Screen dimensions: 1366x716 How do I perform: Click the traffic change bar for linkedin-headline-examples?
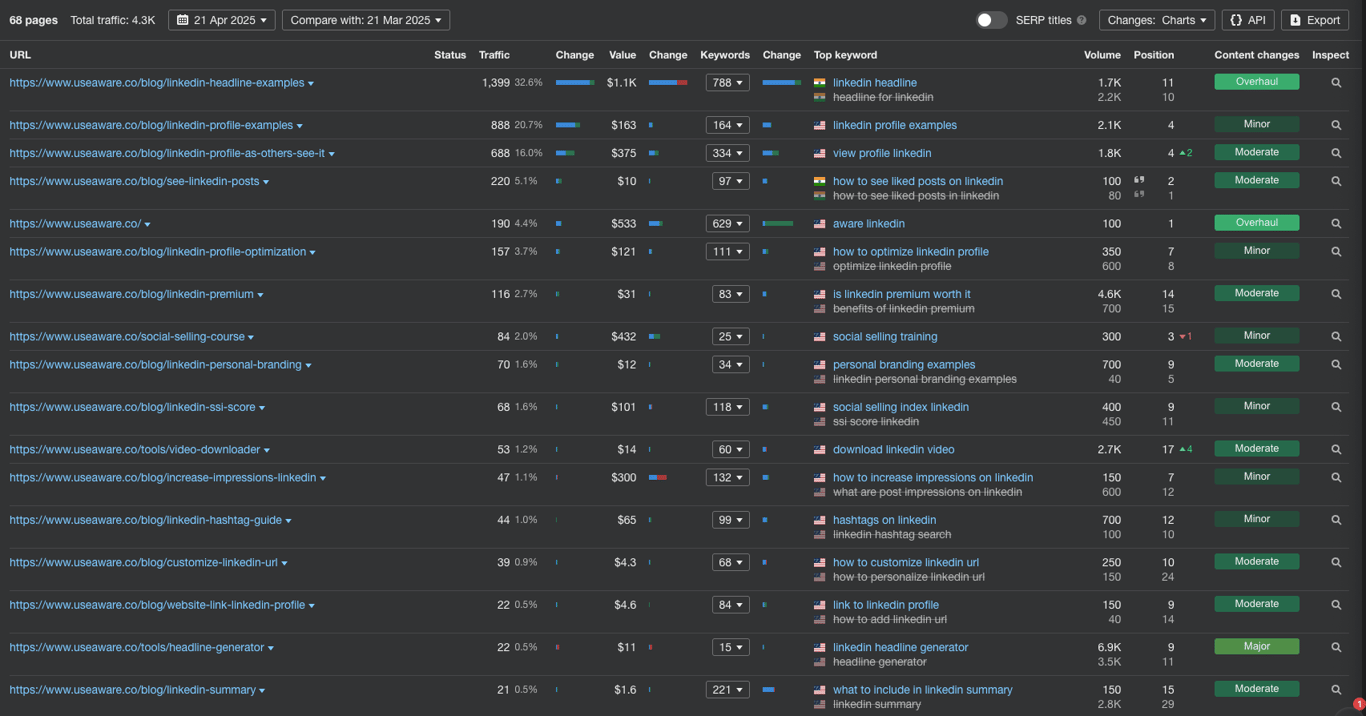[x=575, y=83]
